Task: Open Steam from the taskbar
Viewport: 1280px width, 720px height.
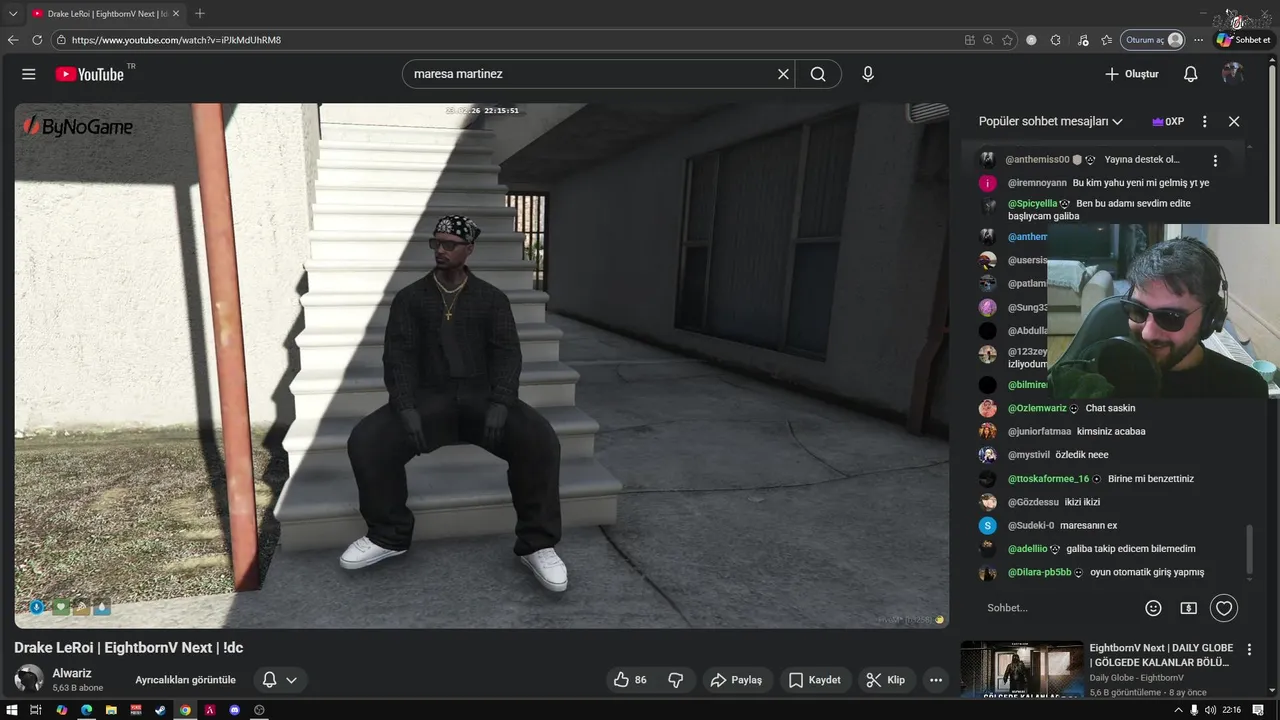Action: coord(160,710)
